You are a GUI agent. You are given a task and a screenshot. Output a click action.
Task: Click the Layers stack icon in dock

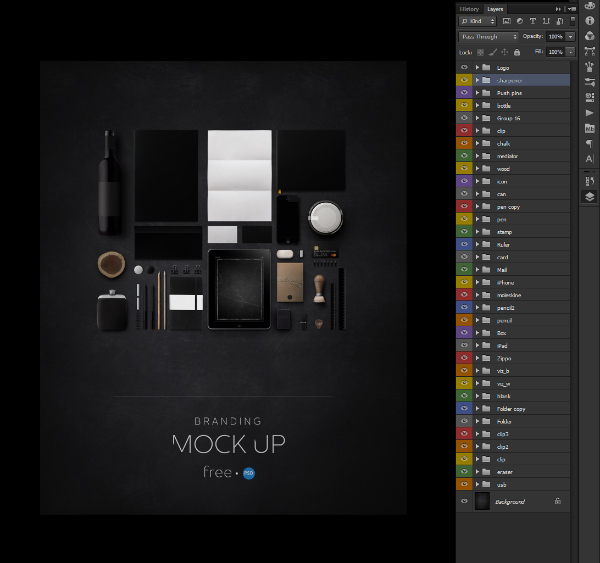pos(589,197)
